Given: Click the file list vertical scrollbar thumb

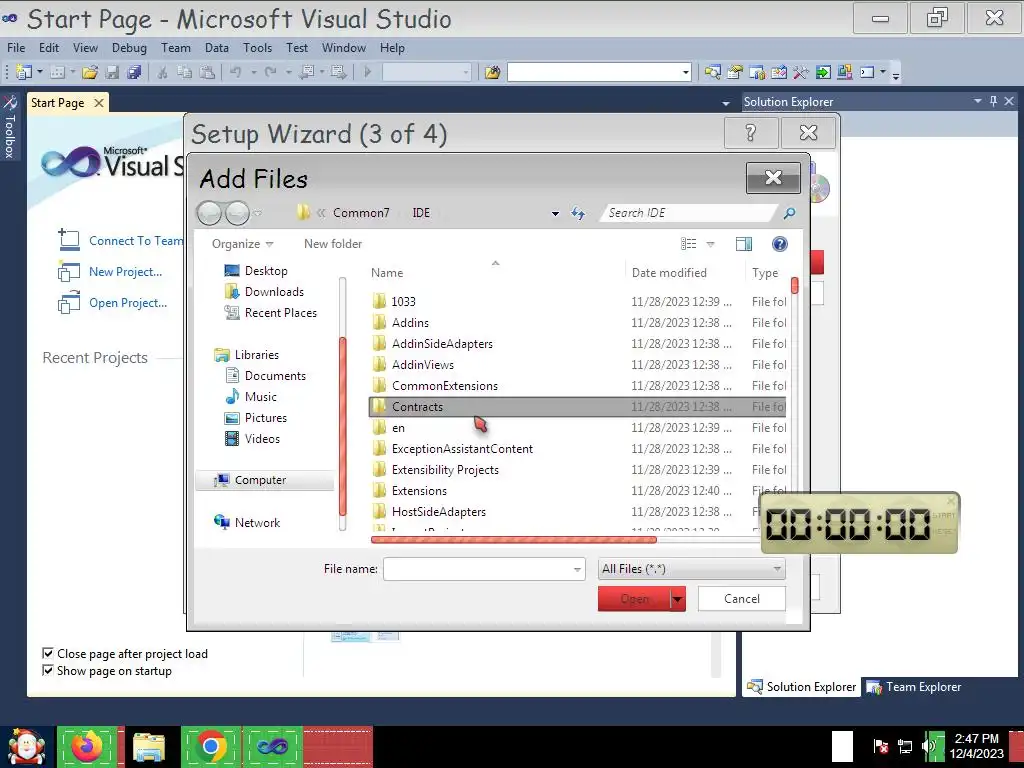Looking at the screenshot, I should tap(794, 285).
